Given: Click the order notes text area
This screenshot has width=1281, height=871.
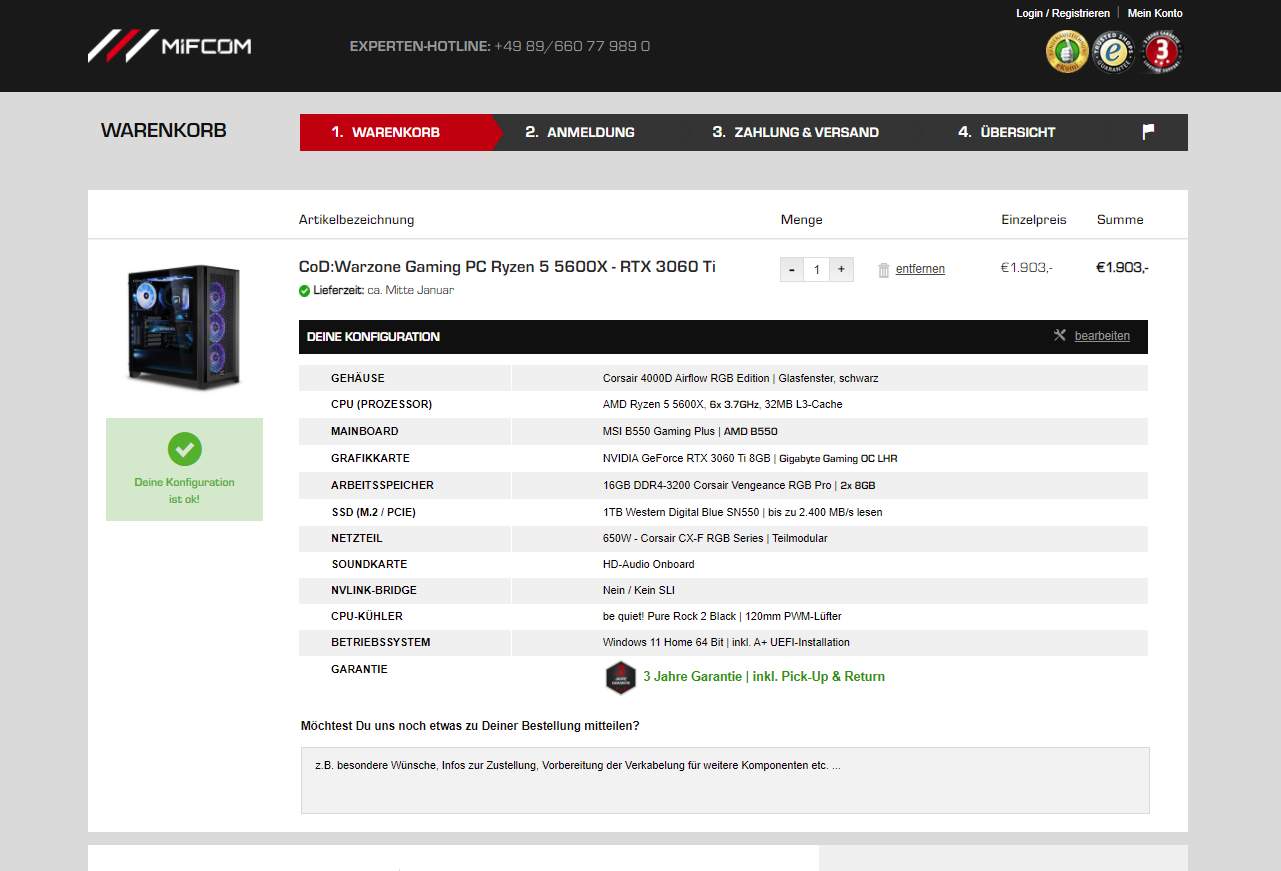Looking at the screenshot, I should (x=725, y=780).
